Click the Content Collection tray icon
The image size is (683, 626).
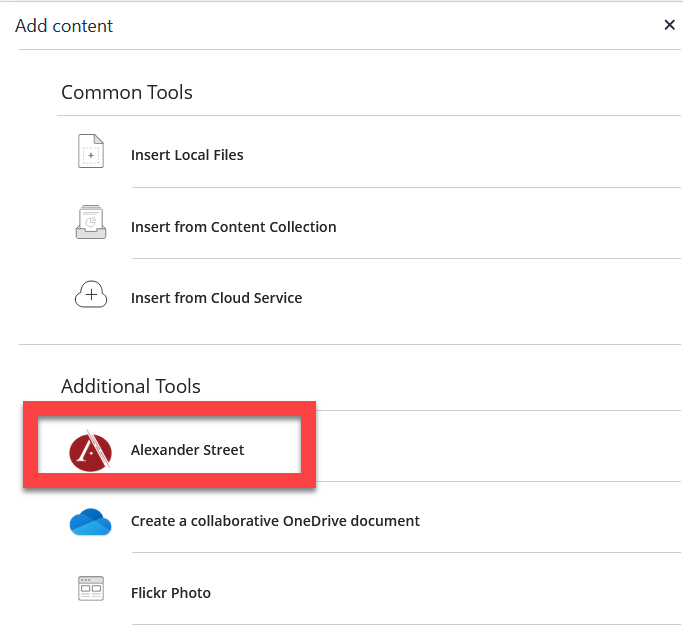(91, 222)
